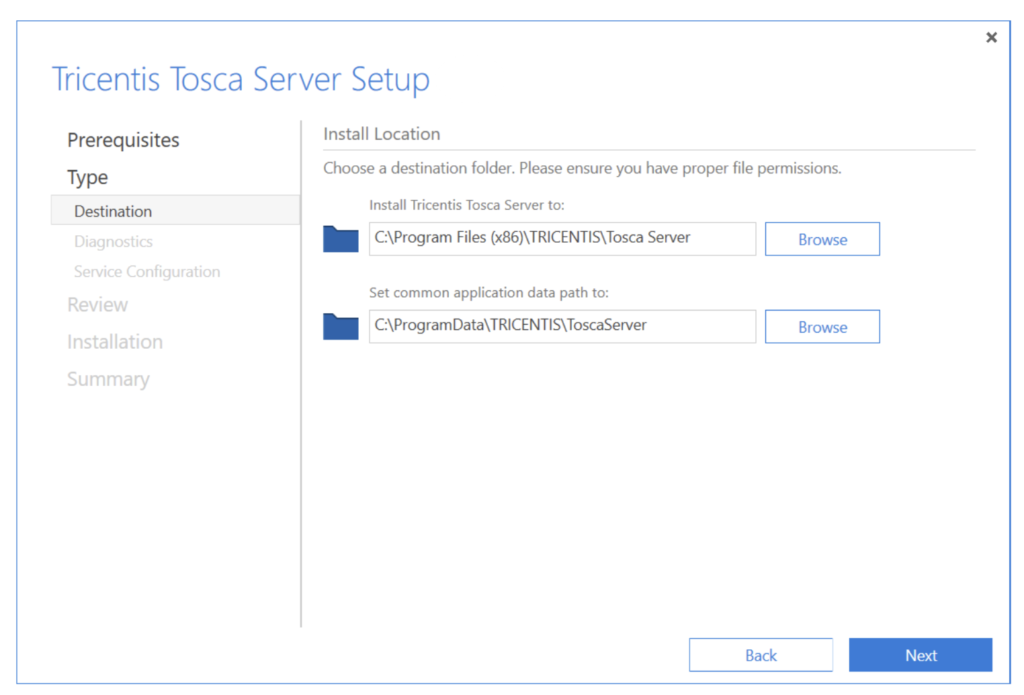This screenshot has height=695, width=1024.
Task: Browse for Tosca Server install folder
Action: click(x=822, y=239)
